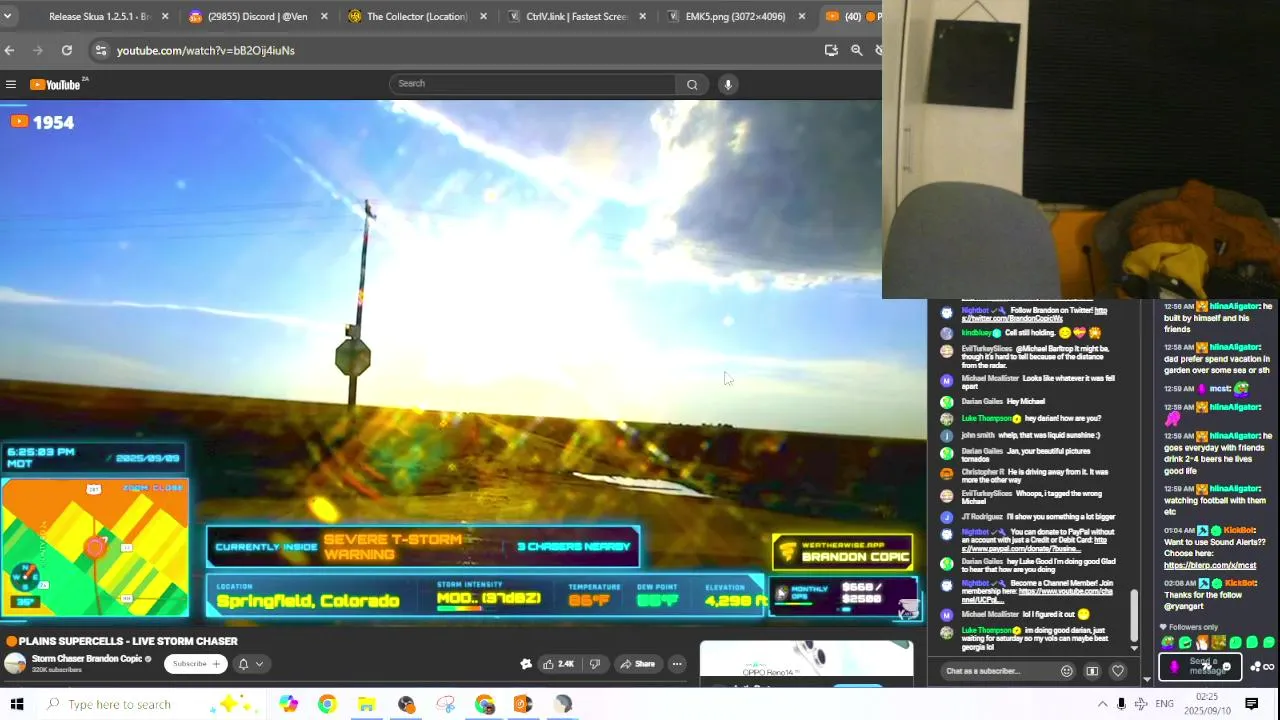Close the EMK5.png tab
1280x720 pixels.
[802, 16]
